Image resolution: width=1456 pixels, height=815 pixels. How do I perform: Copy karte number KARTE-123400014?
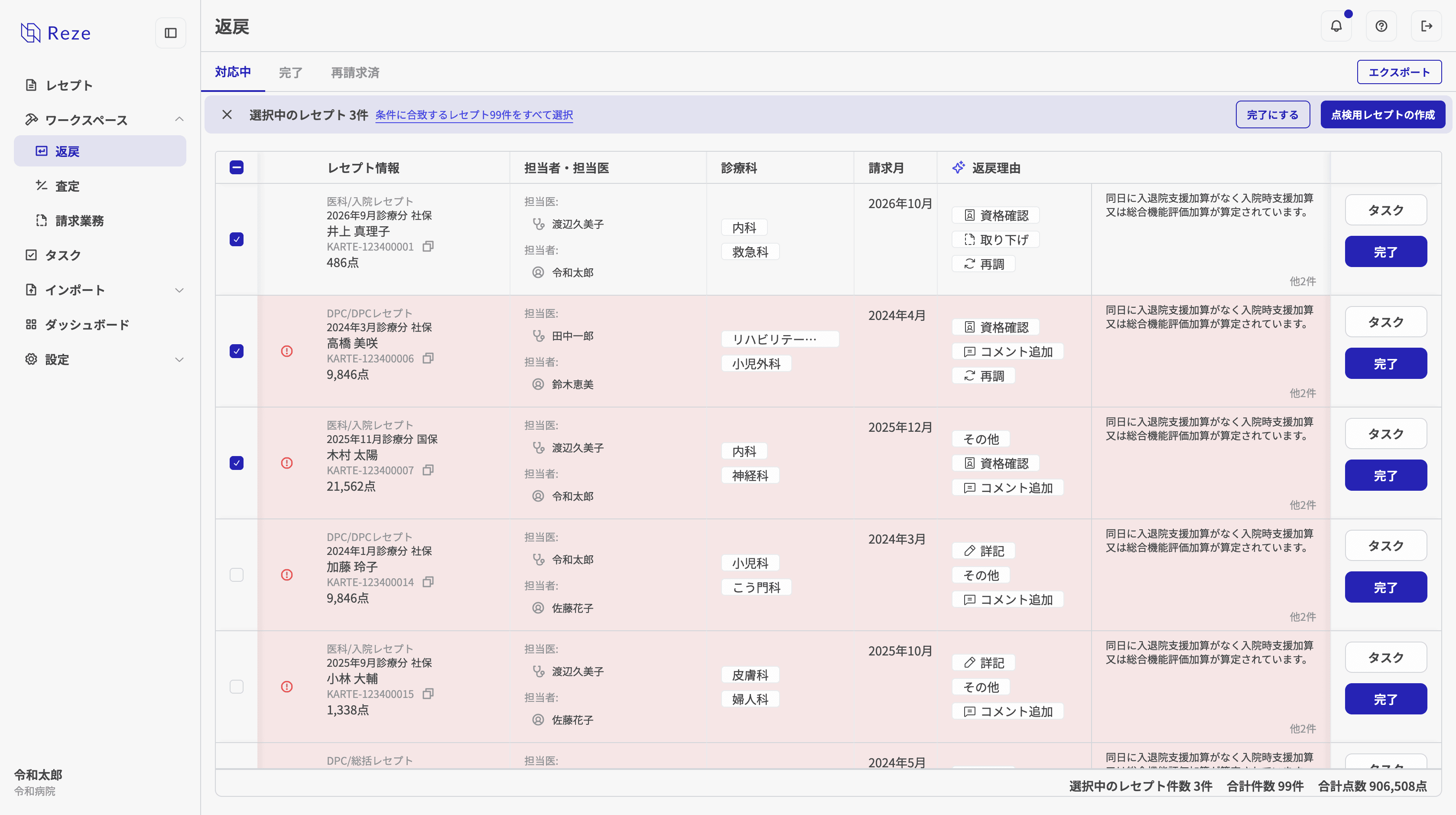[x=429, y=581]
